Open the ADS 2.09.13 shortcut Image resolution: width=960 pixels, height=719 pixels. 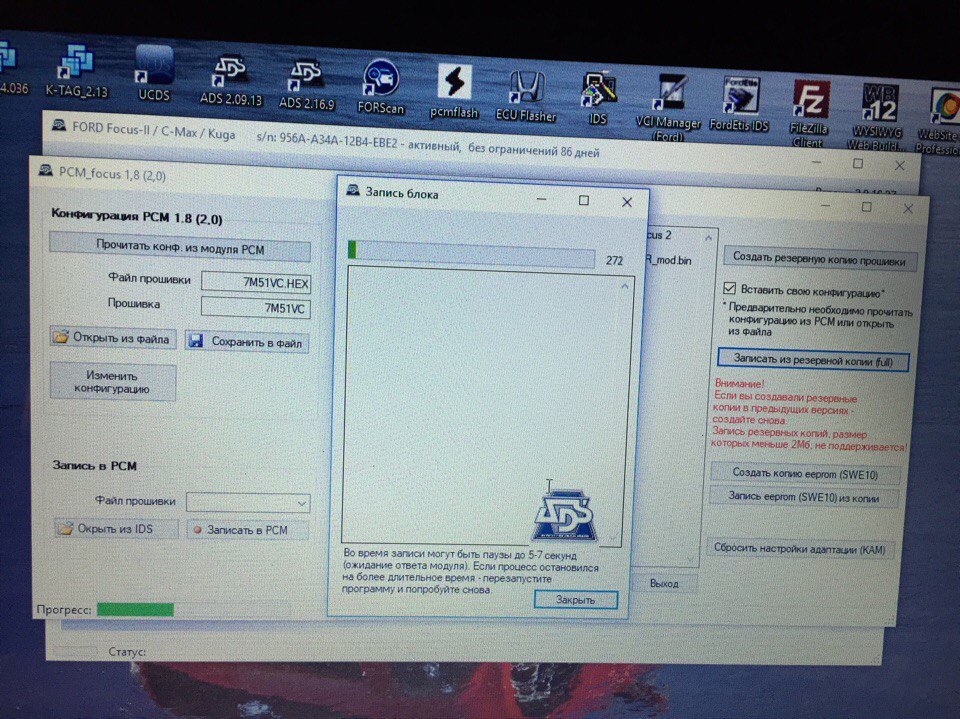(231, 80)
